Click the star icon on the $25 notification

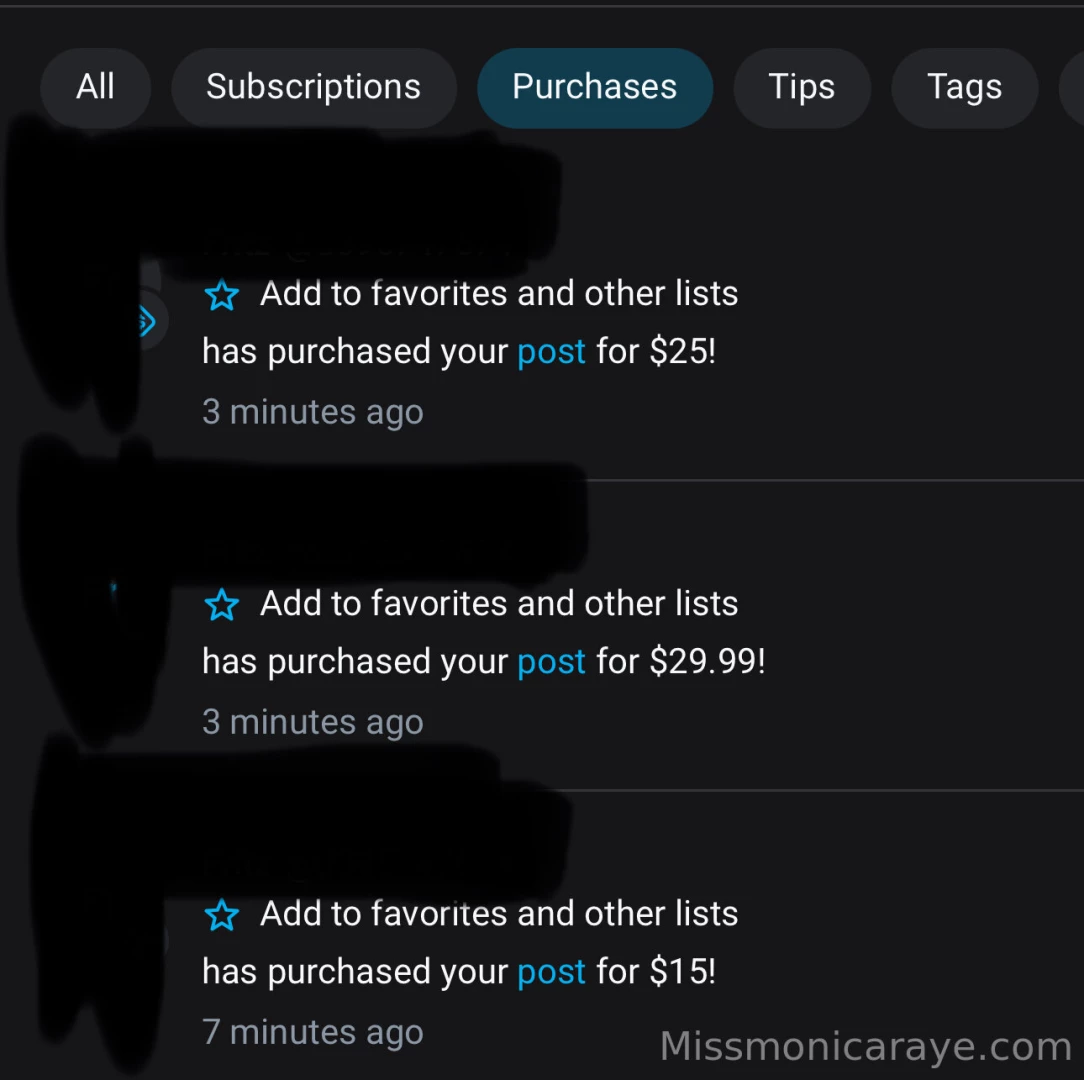[x=221, y=294]
